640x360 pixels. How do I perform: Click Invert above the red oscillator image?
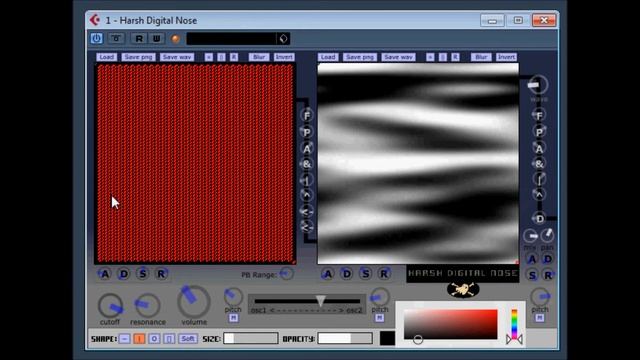click(x=284, y=57)
